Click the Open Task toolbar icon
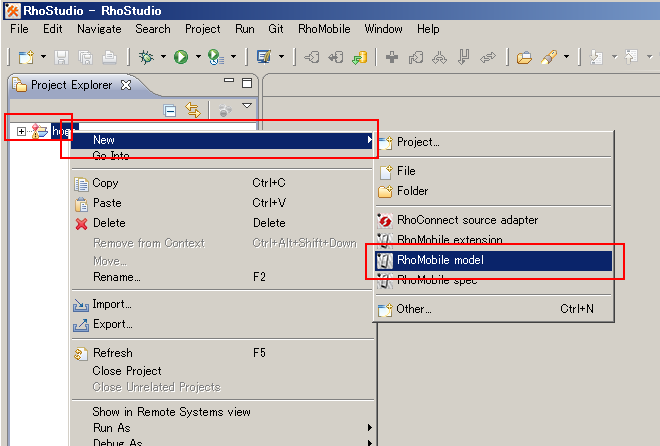660x446 pixels. (x=264, y=57)
